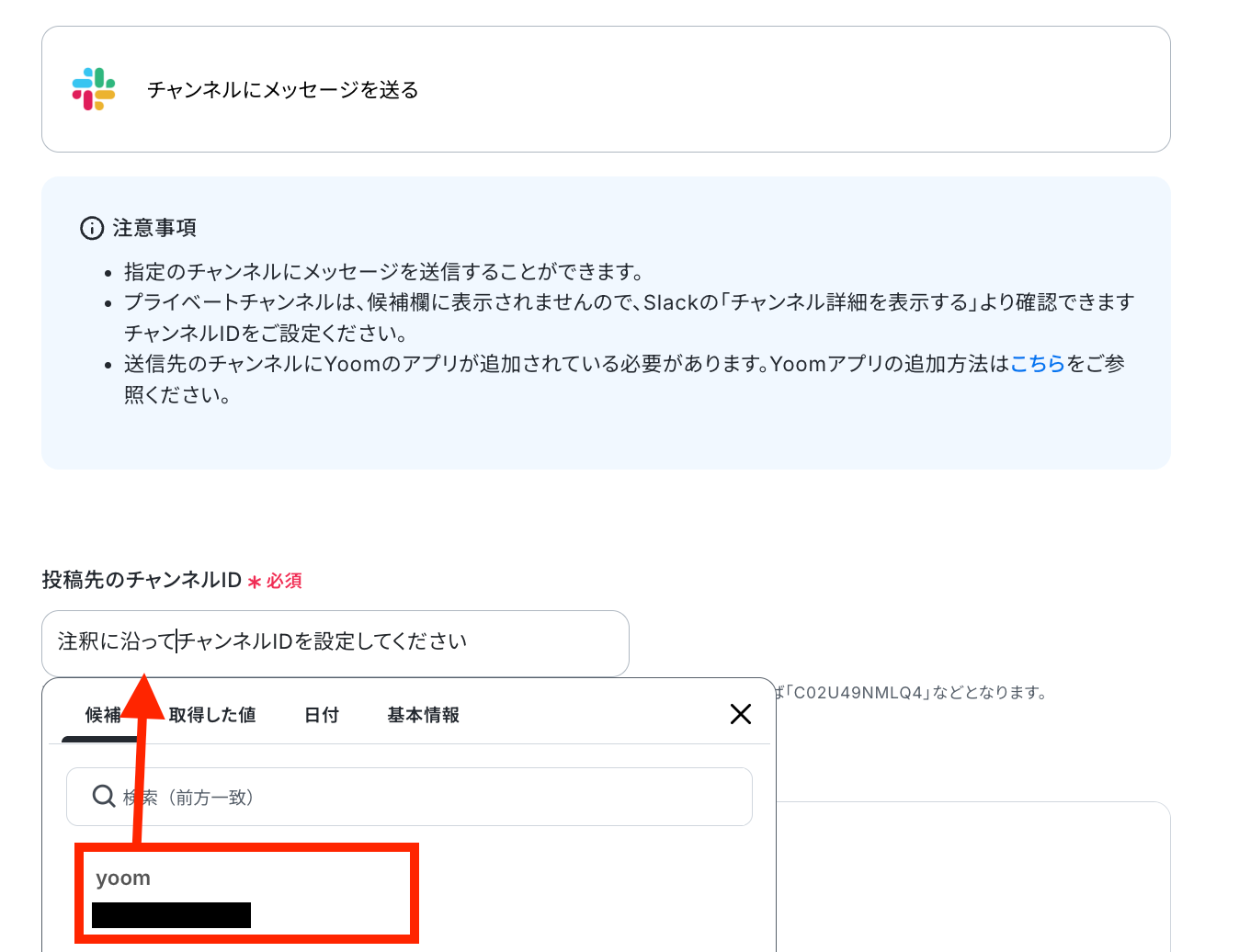Switch to the 候補 tab
The image size is (1239, 952).
pyautogui.click(x=103, y=715)
